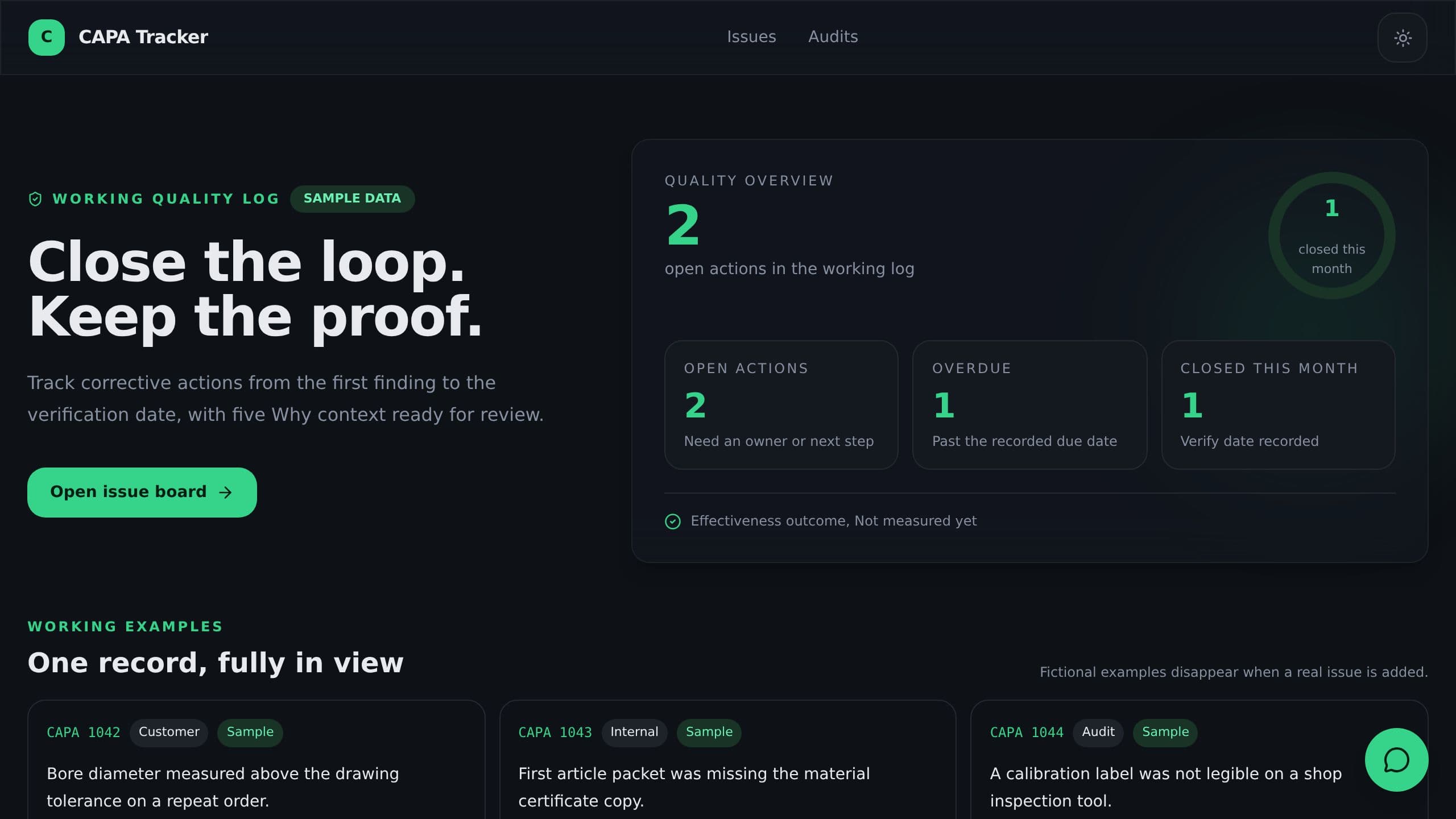Click the CAPA 1042 record ID
The height and width of the screenshot is (819, 1456).
point(84,733)
